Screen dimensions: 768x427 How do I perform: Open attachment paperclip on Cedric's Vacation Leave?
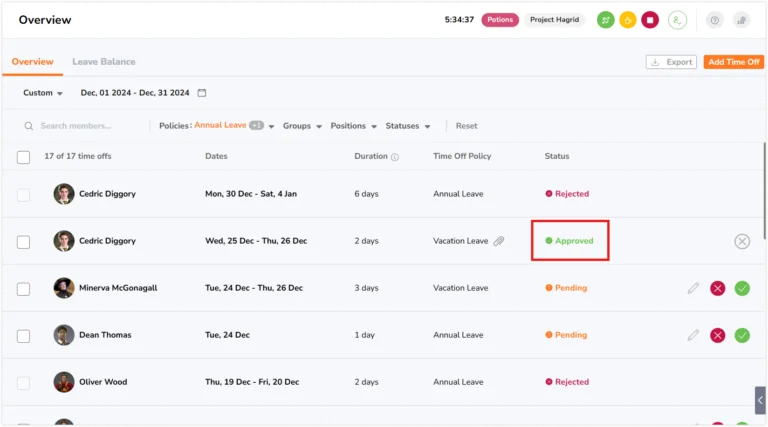pyautogui.click(x=499, y=241)
